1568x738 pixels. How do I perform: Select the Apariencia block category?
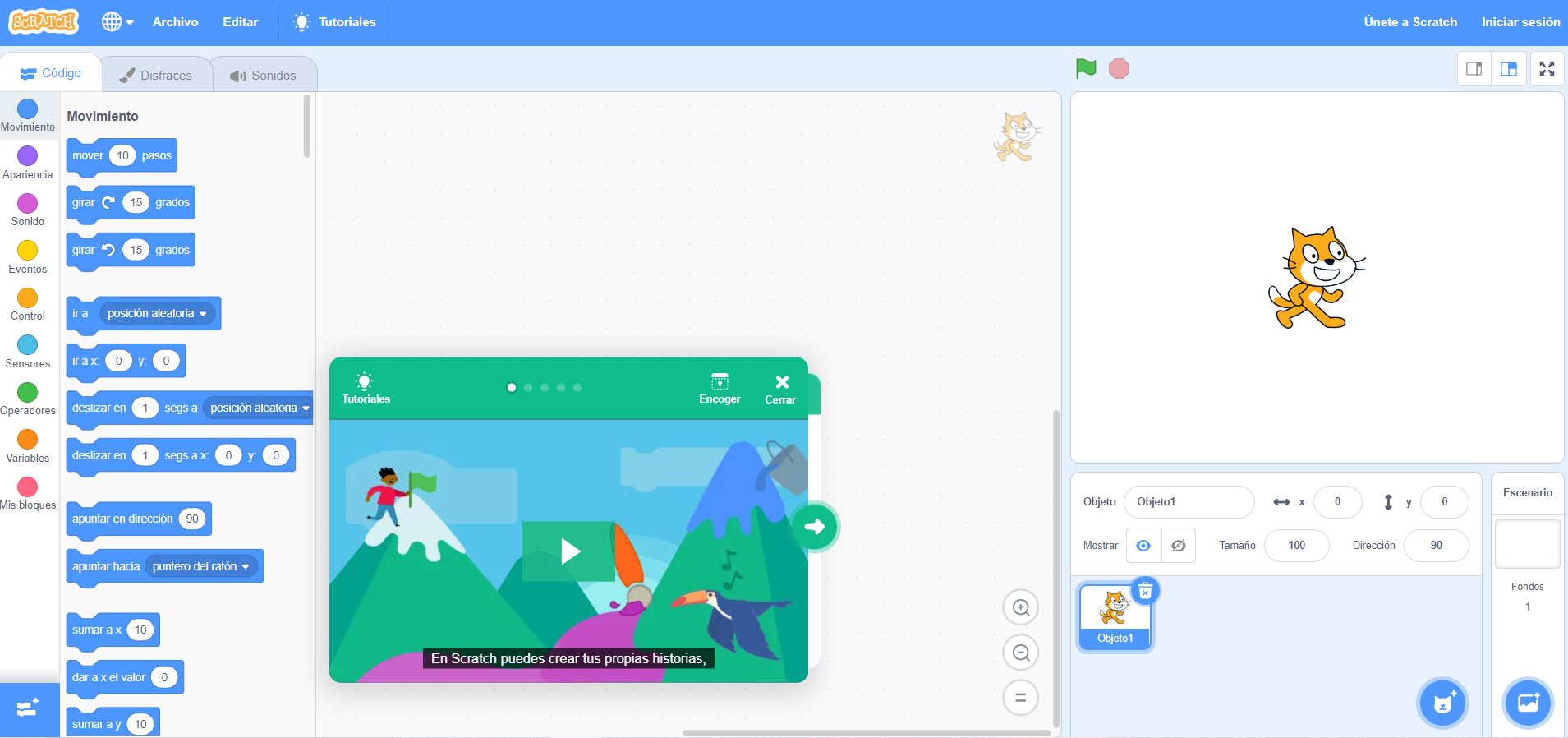[28, 163]
